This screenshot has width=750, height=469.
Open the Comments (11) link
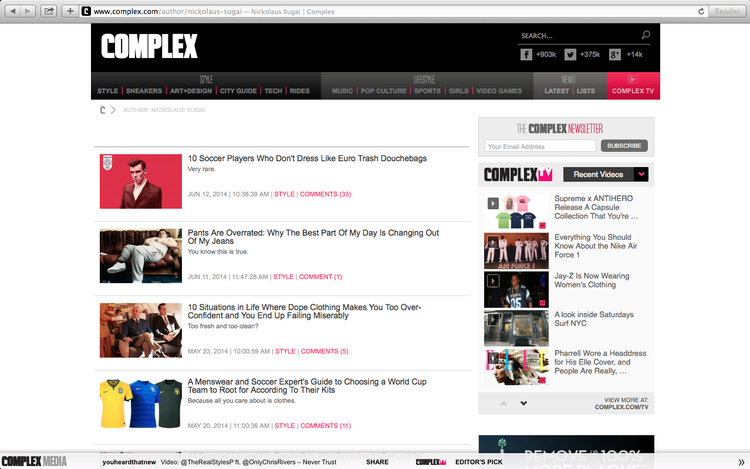(x=325, y=426)
